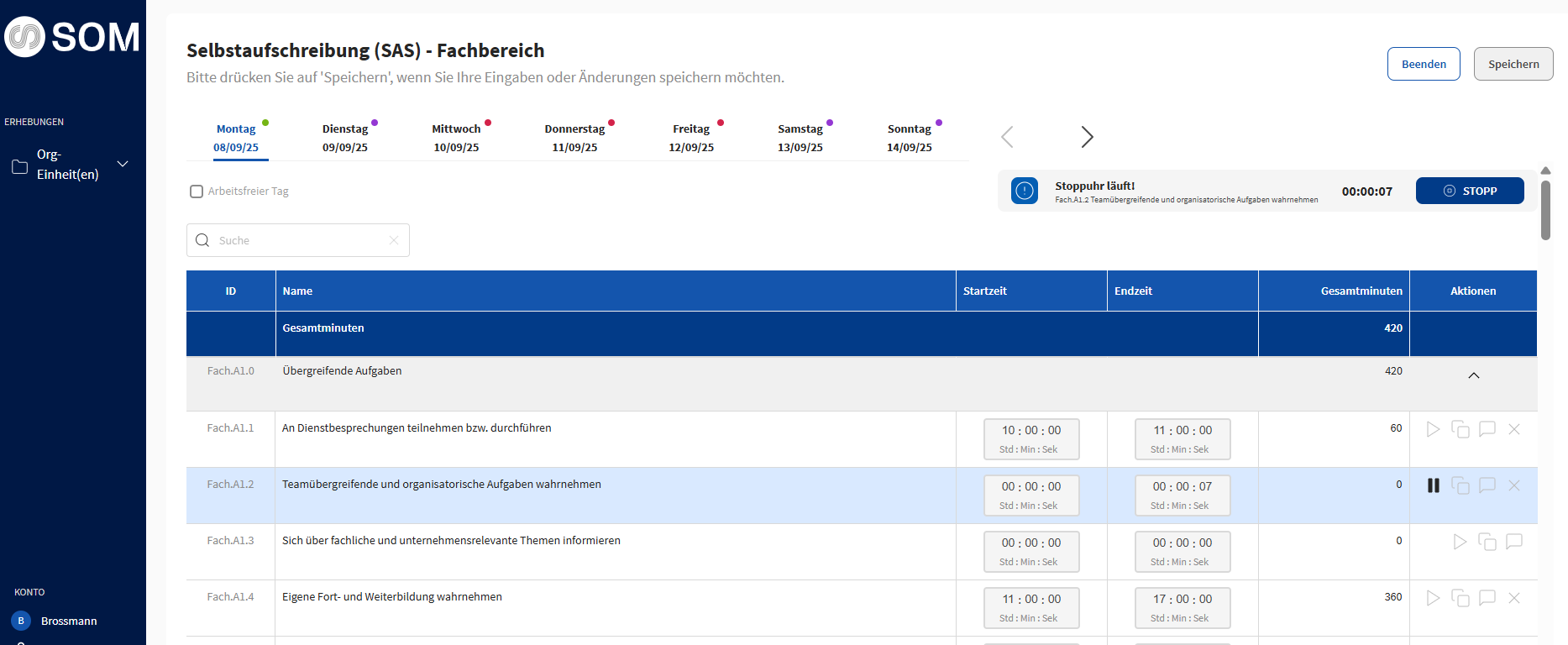
Task: Click the Beenden button
Action: (x=1423, y=64)
